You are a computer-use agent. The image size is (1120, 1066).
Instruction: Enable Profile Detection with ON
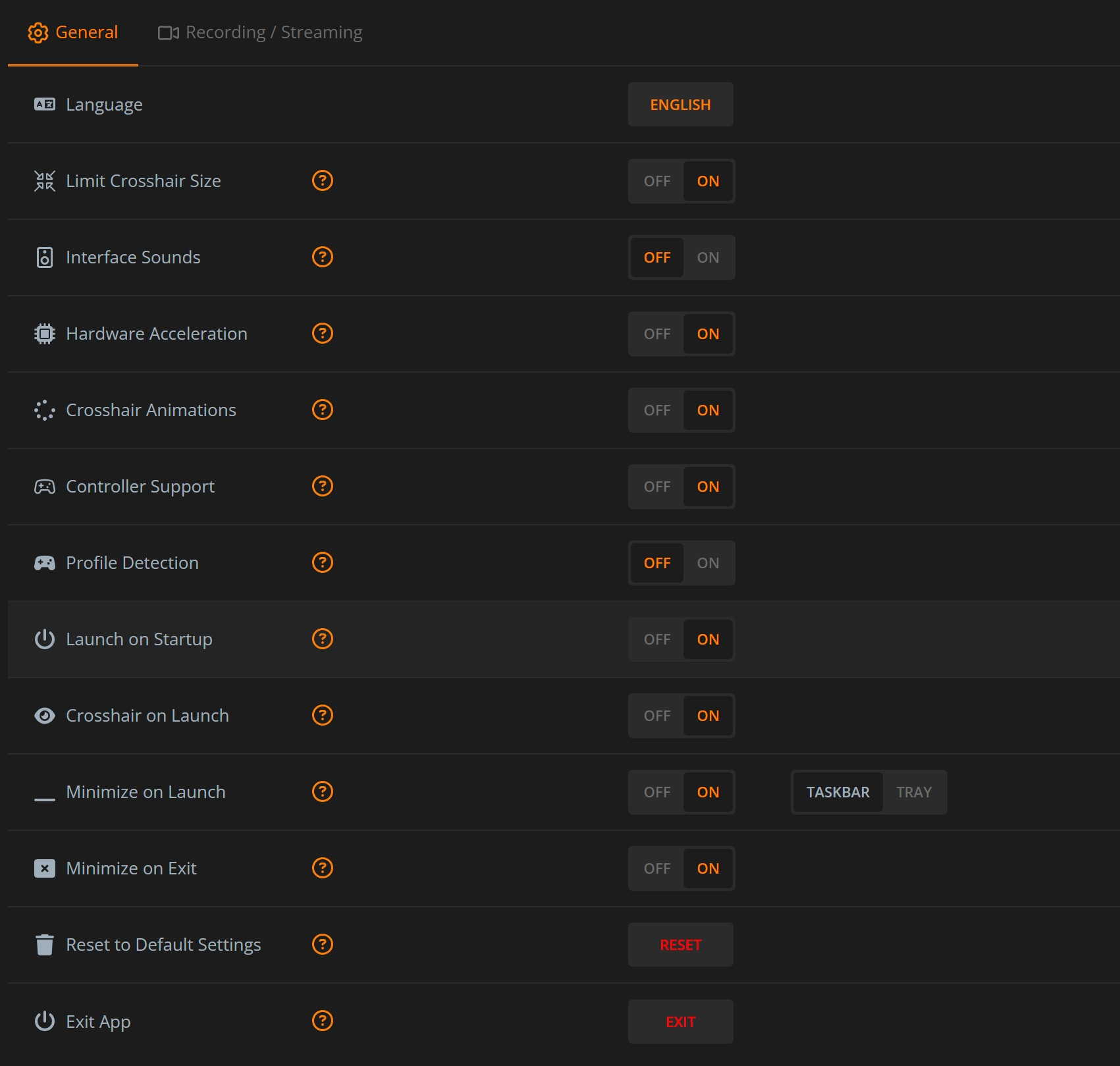[x=708, y=563]
